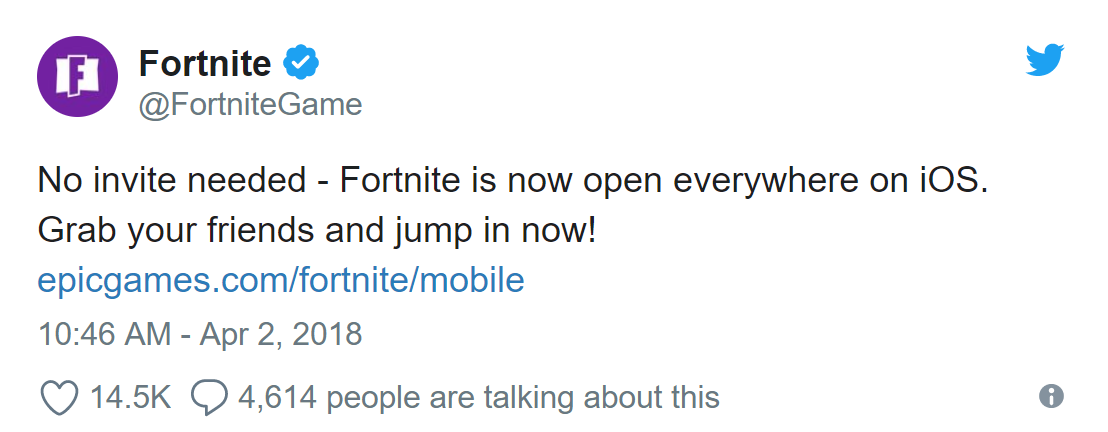The image size is (1108, 432).
Task: Open the Fortnite display name profile
Action: 205,64
